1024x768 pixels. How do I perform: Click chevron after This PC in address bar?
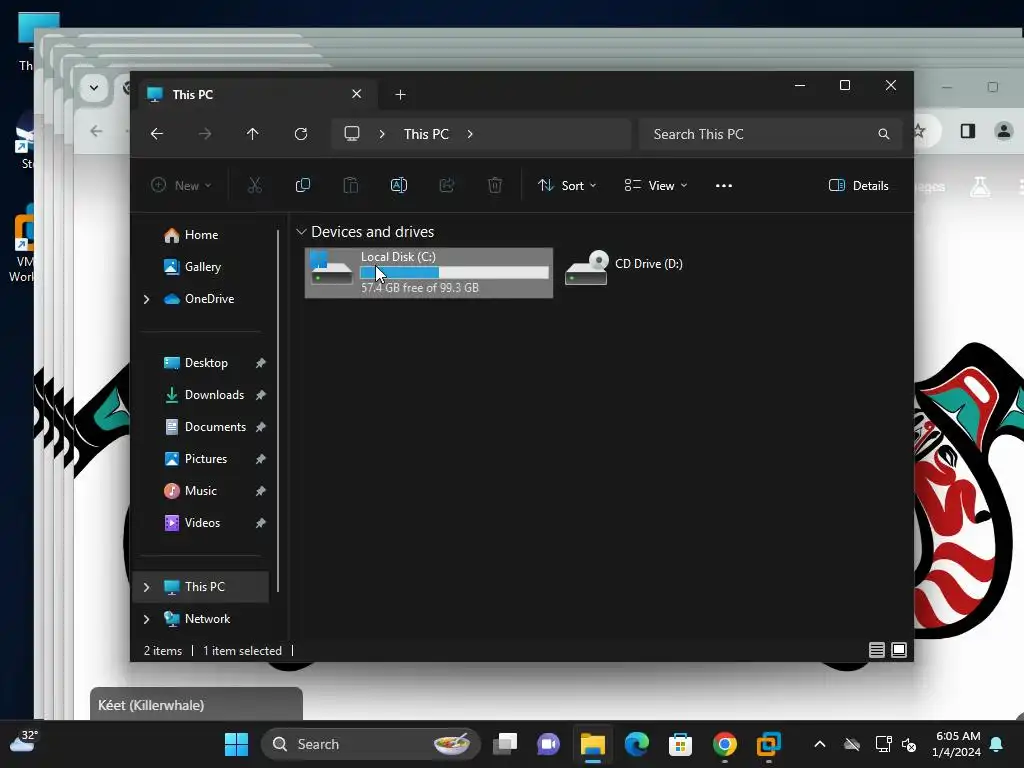pos(470,134)
